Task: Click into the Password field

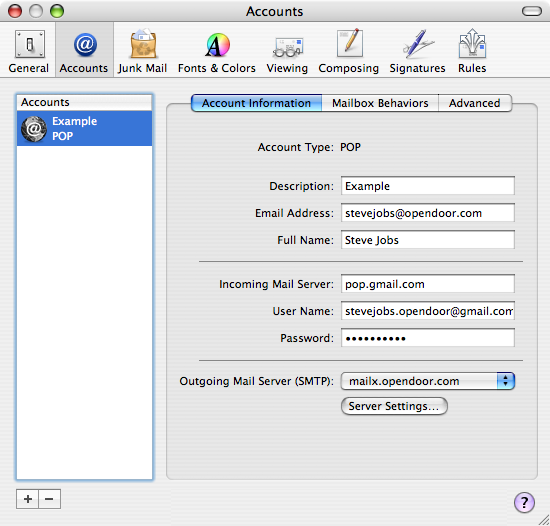Action: [428, 338]
